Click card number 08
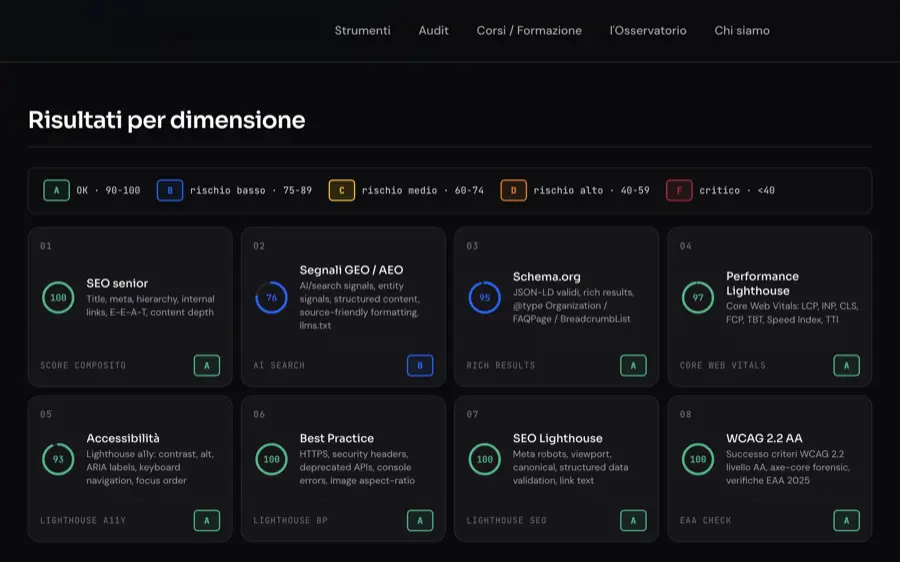This screenshot has height=562, width=900. pyautogui.click(x=685, y=414)
